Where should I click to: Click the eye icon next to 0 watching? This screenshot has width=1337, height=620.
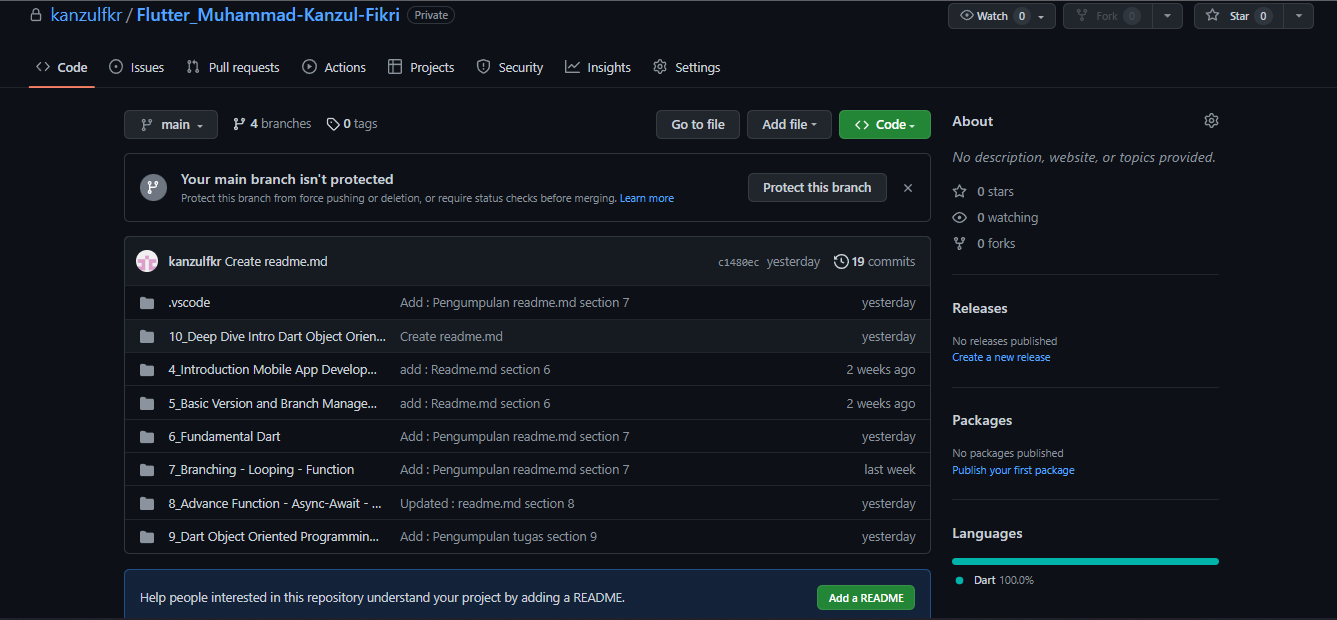tap(959, 217)
